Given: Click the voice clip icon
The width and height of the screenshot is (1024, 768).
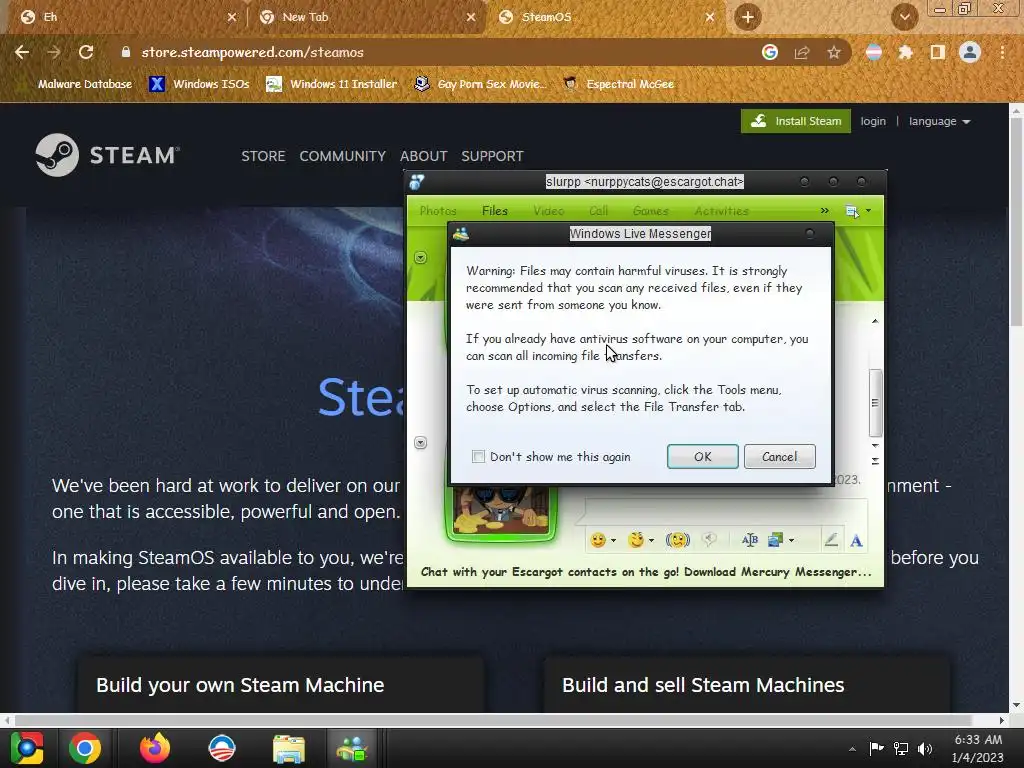Looking at the screenshot, I should (709, 539).
